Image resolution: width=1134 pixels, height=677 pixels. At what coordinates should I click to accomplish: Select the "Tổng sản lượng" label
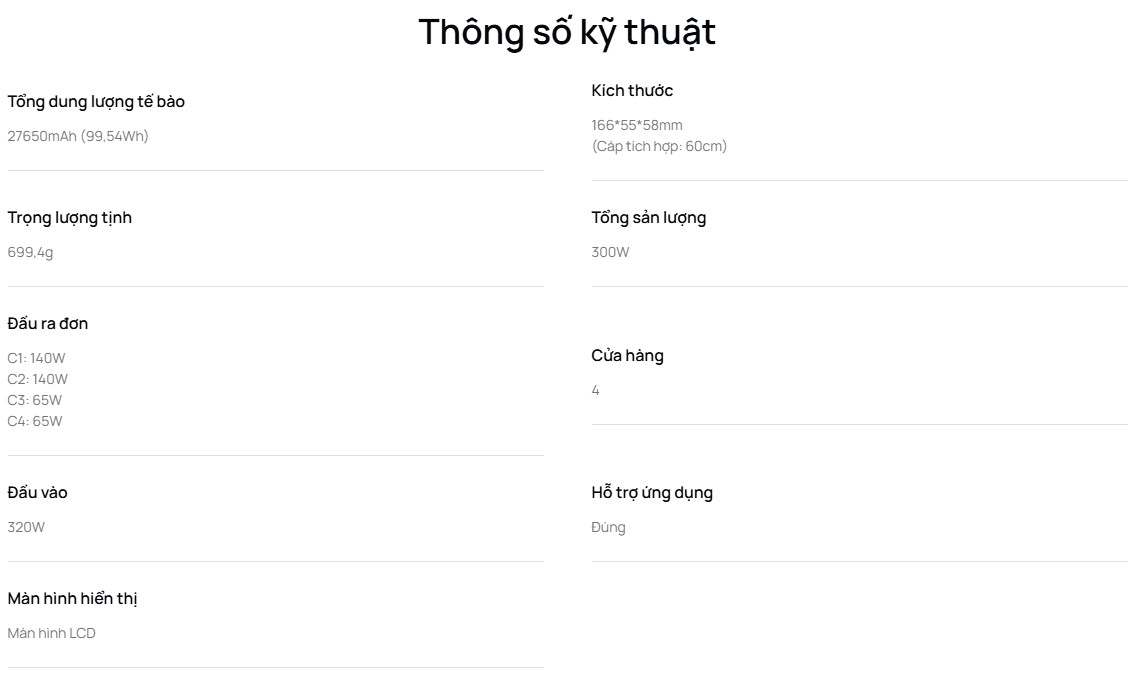click(x=648, y=218)
